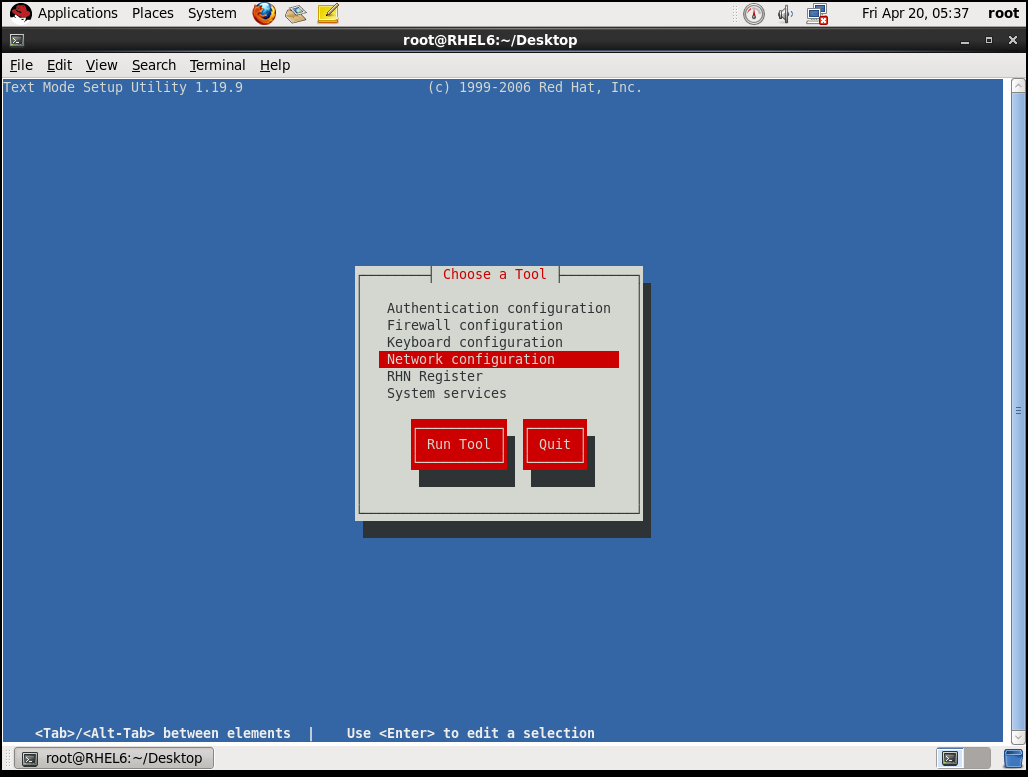Maximize the terminal window
Screen dimensions: 1028x777
[989, 41]
